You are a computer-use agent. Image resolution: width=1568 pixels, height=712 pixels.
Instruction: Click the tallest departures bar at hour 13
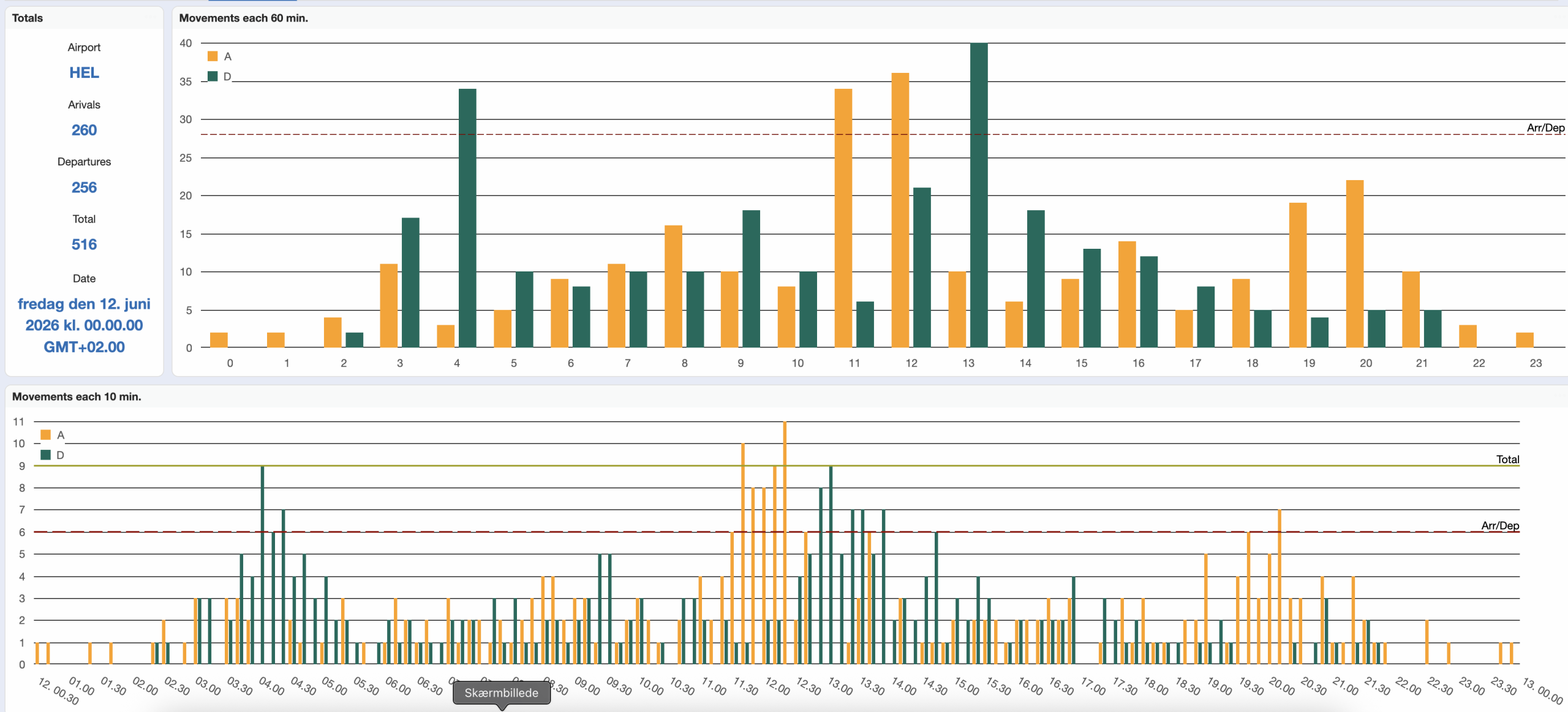tap(979, 196)
